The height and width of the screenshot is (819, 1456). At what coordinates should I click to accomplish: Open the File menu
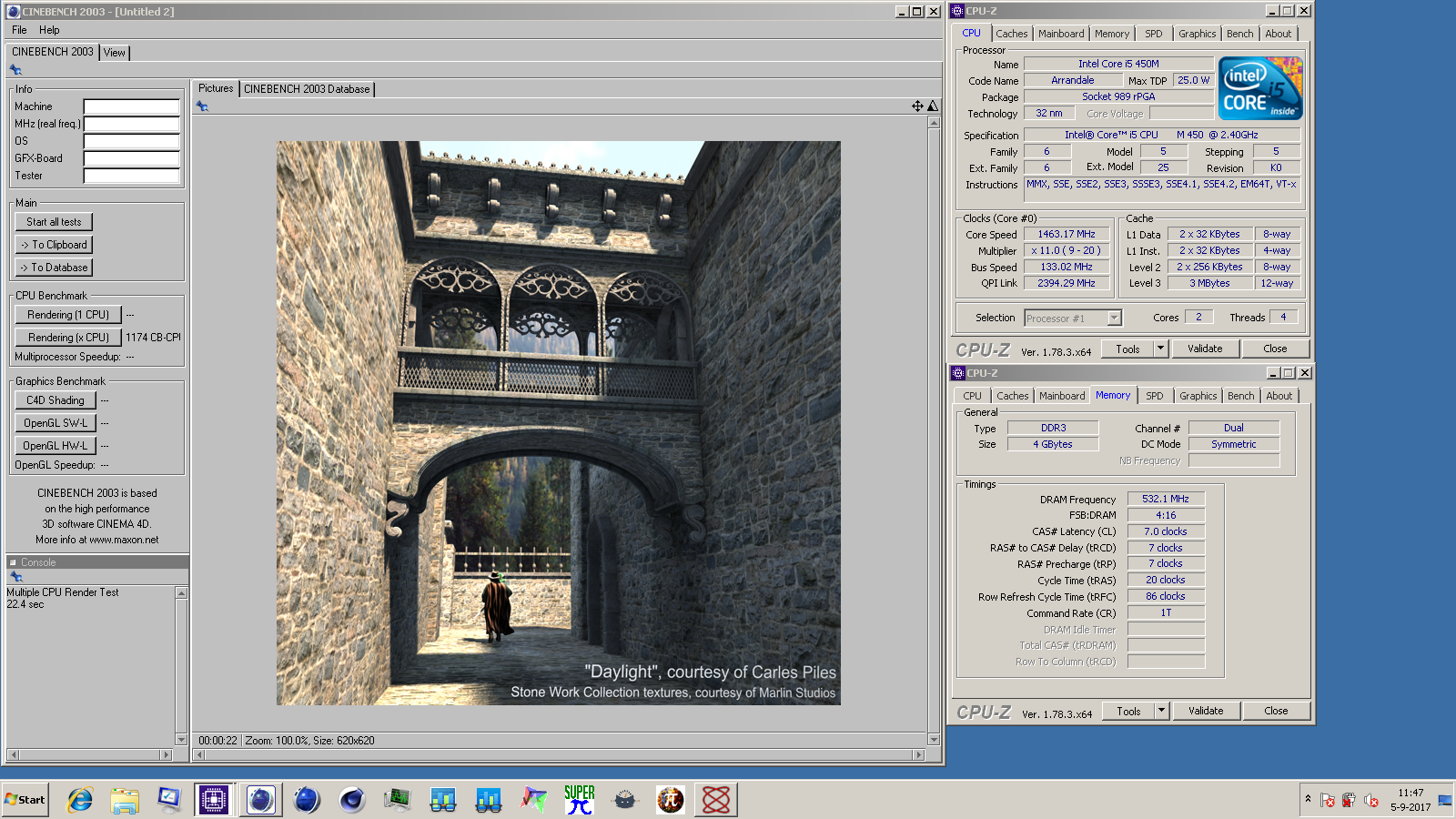point(19,30)
